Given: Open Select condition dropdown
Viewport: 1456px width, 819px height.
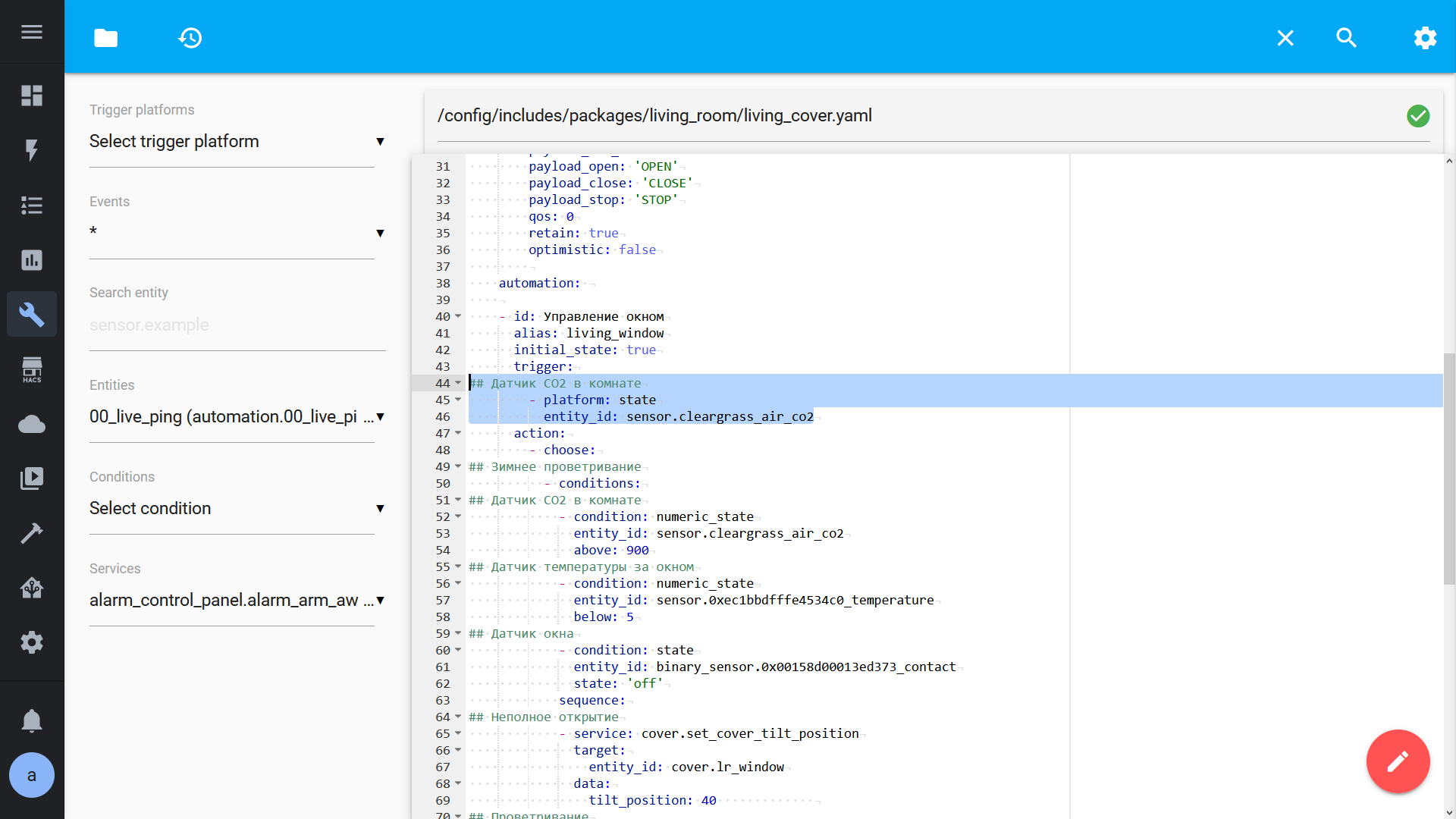Looking at the screenshot, I should tap(237, 509).
